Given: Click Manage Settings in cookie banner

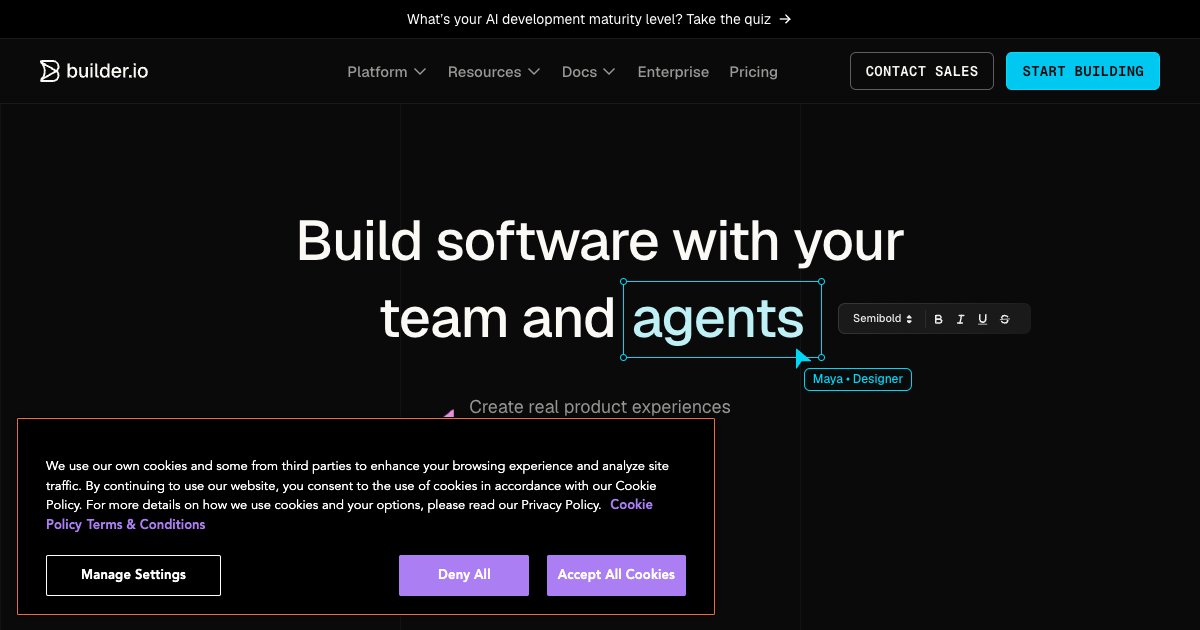Looking at the screenshot, I should pos(133,575).
